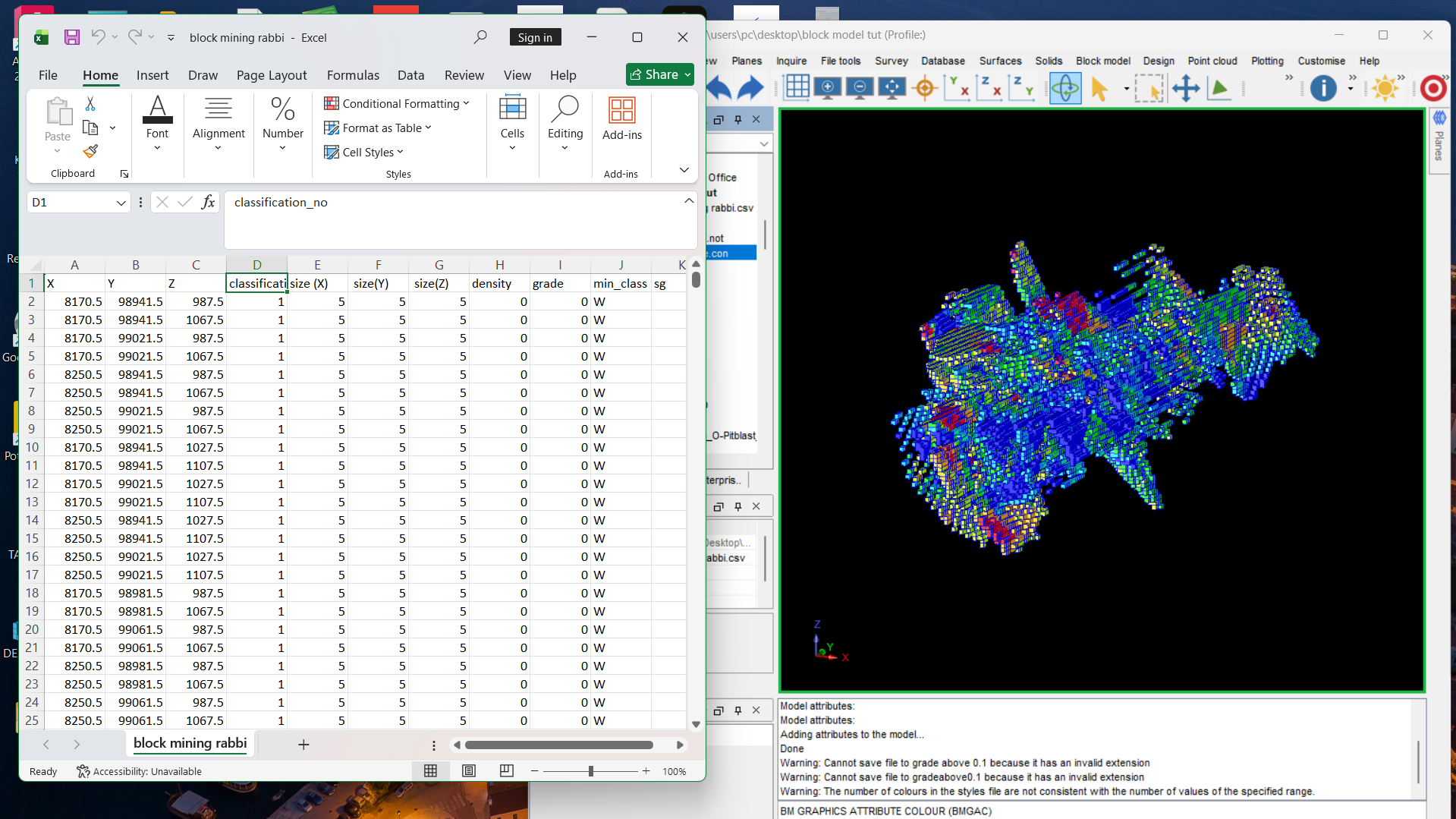Click the red bullseye icon in Surpac
Screen dimensions: 1456x819
pos(1432,89)
